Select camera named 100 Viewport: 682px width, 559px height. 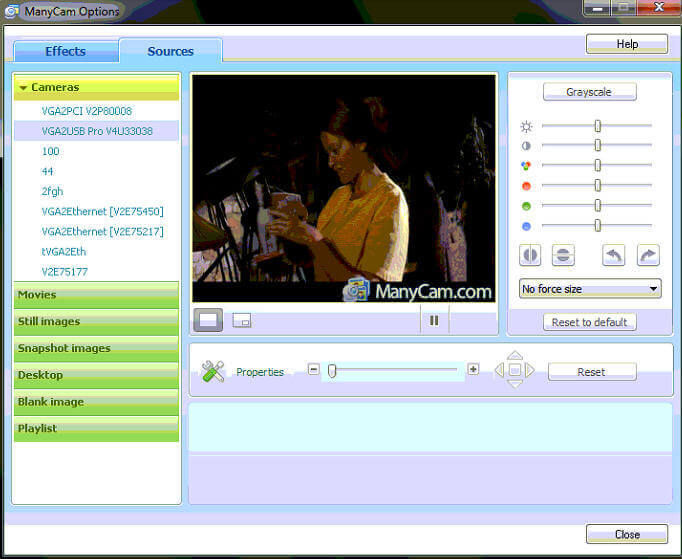click(x=96, y=151)
